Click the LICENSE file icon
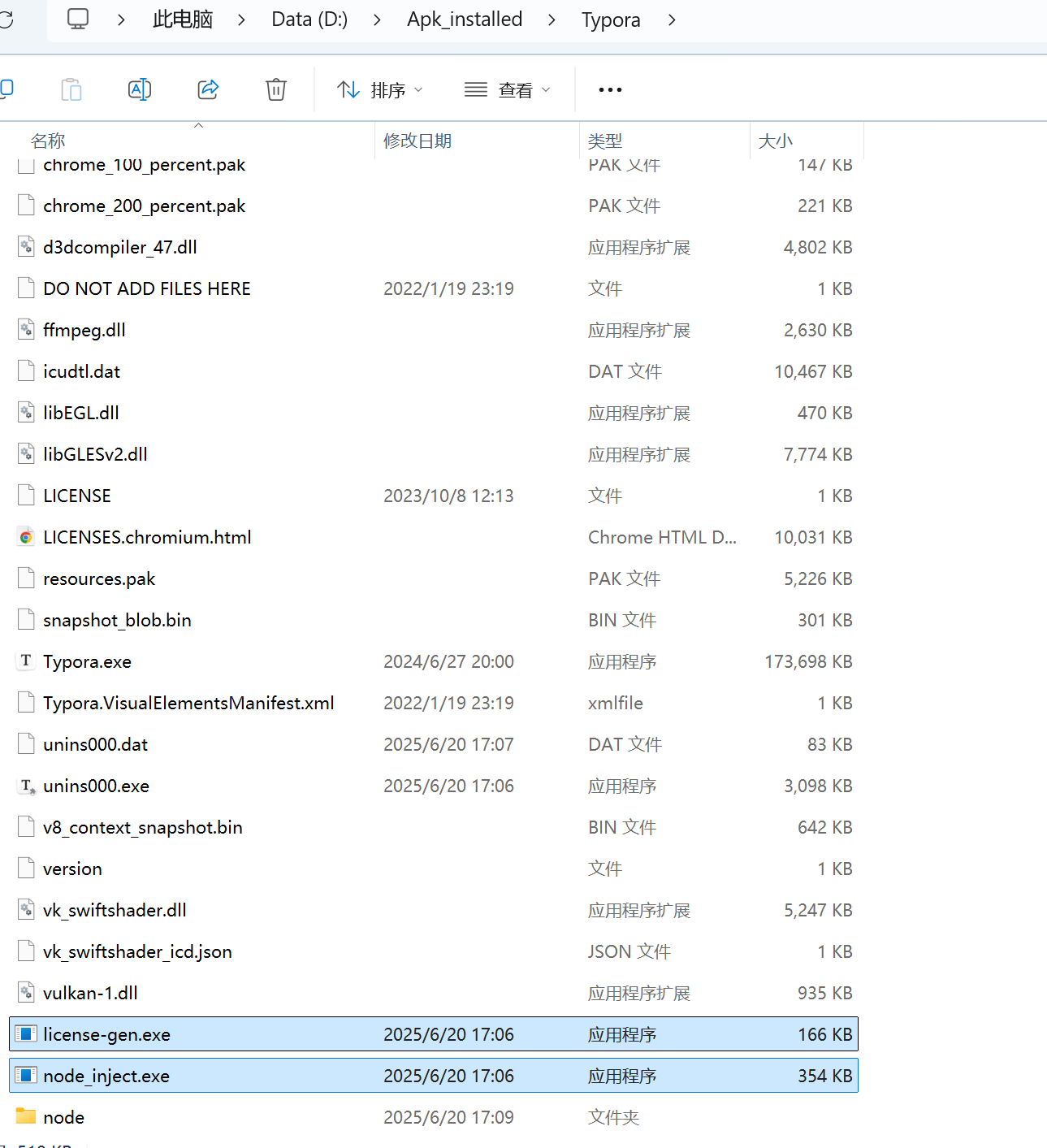This screenshot has width=1047, height=1148. (x=26, y=496)
